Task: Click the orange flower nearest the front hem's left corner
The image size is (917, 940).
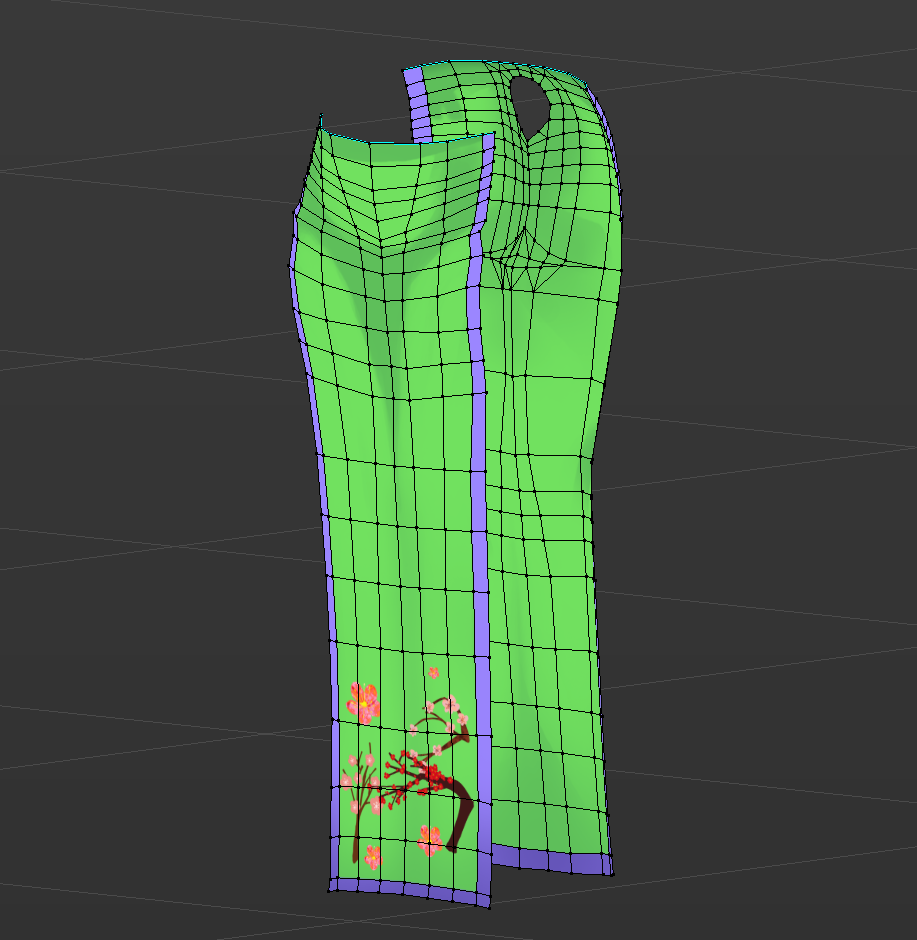Action: [x=373, y=856]
